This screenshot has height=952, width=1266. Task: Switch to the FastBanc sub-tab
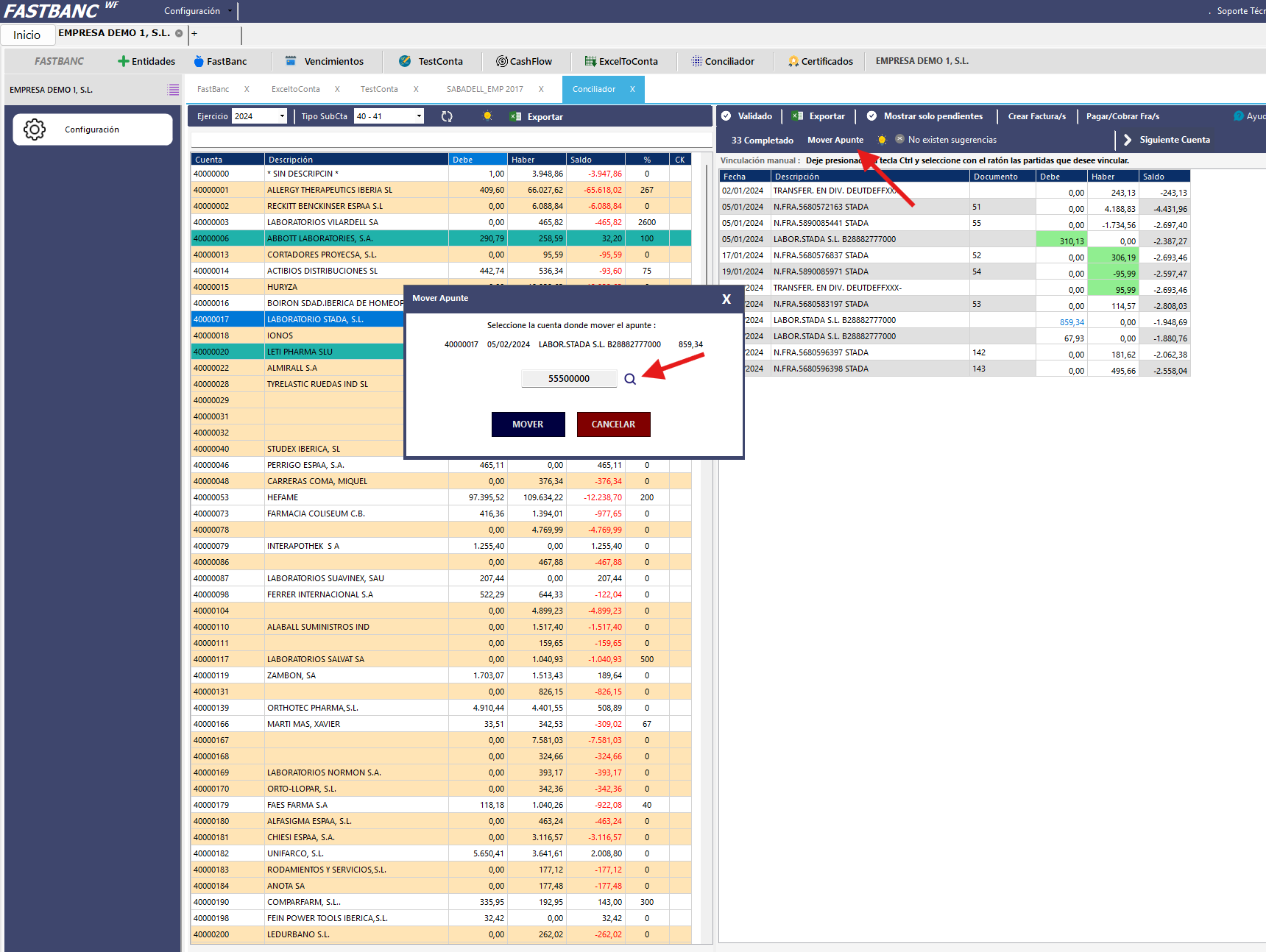click(x=213, y=89)
